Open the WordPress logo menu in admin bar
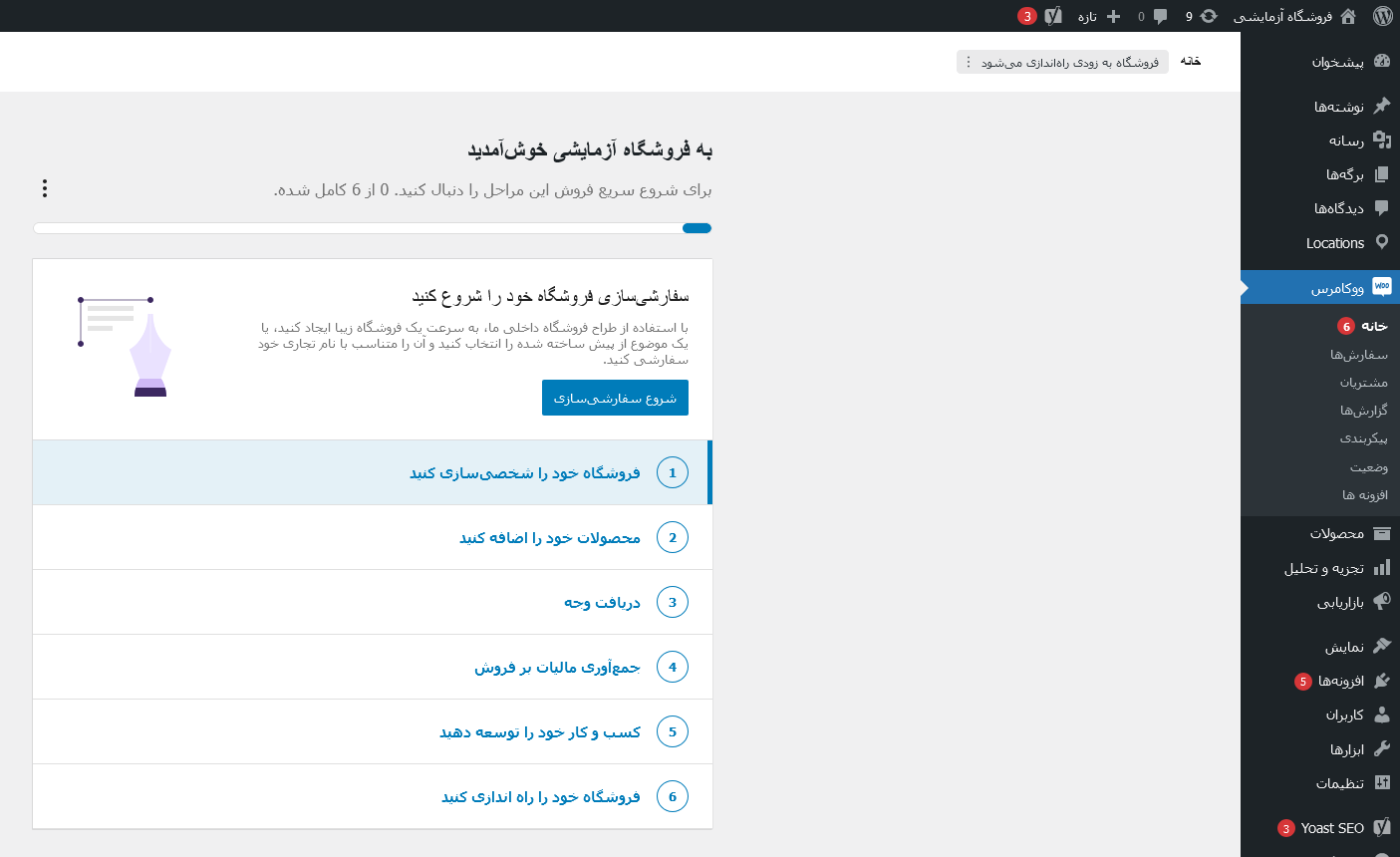 click(1382, 16)
